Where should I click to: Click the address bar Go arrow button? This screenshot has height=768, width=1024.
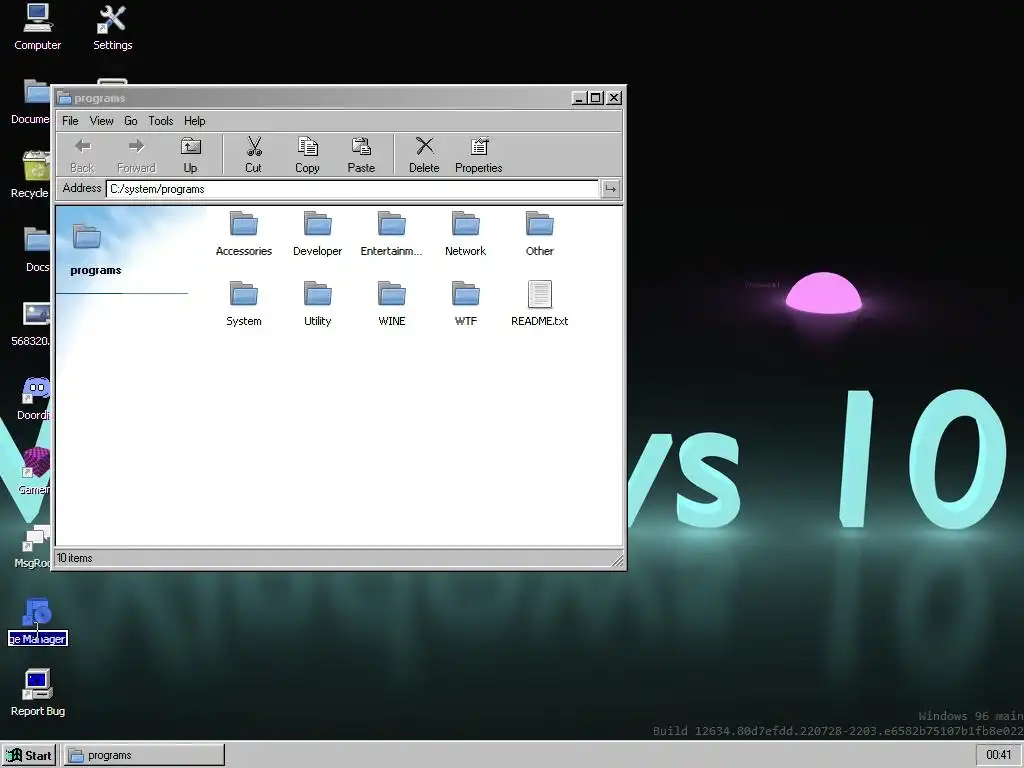tap(611, 189)
